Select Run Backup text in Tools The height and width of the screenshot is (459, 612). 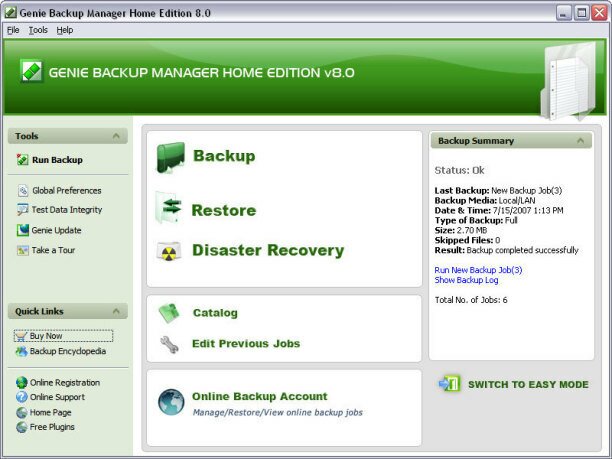click(x=57, y=160)
